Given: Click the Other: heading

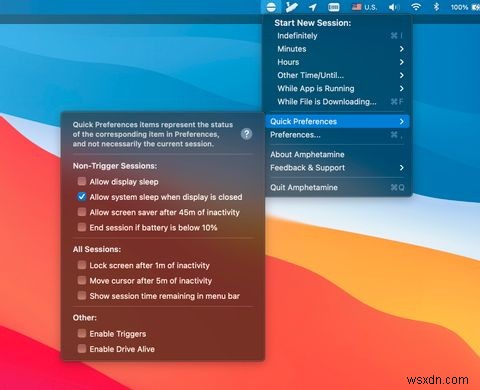Looking at the screenshot, I should pyautogui.click(x=85, y=317).
